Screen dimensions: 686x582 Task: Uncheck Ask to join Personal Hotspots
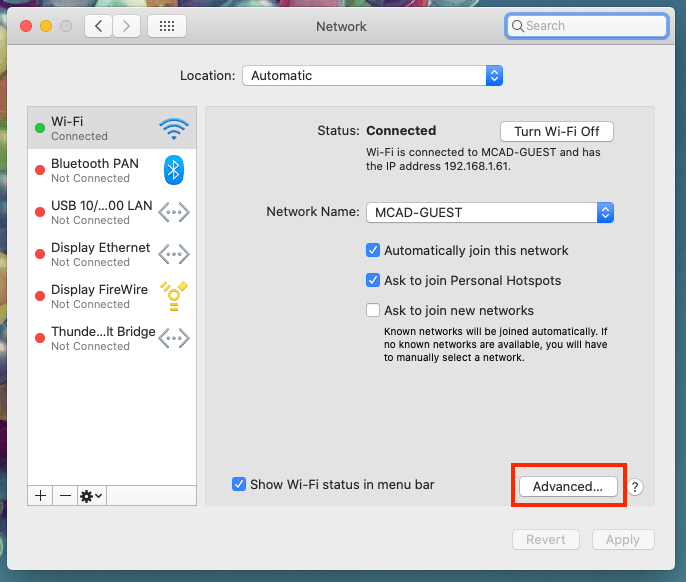pyautogui.click(x=373, y=280)
